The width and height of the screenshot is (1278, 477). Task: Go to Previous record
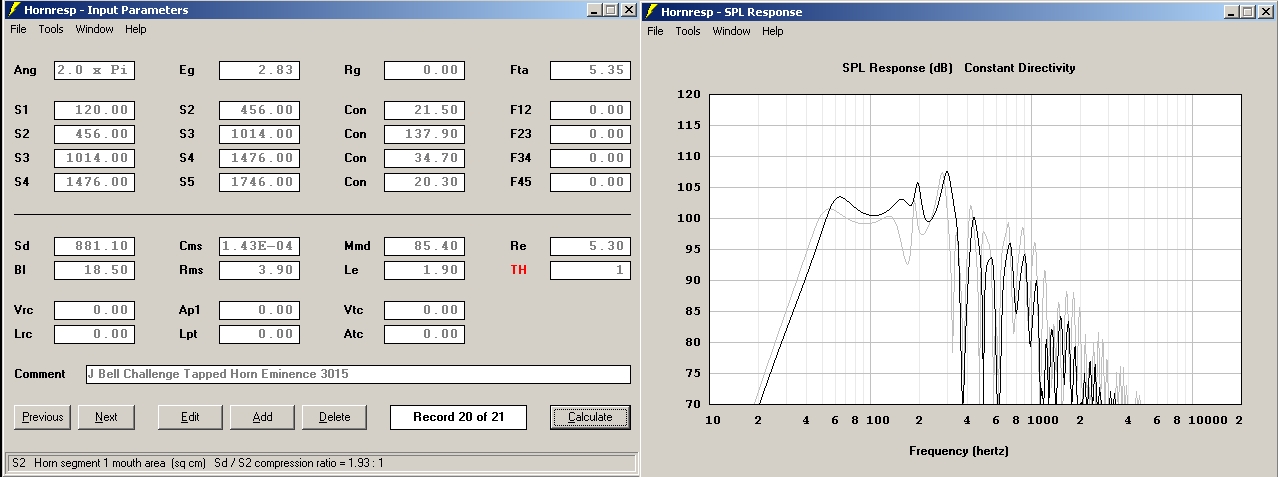42,417
